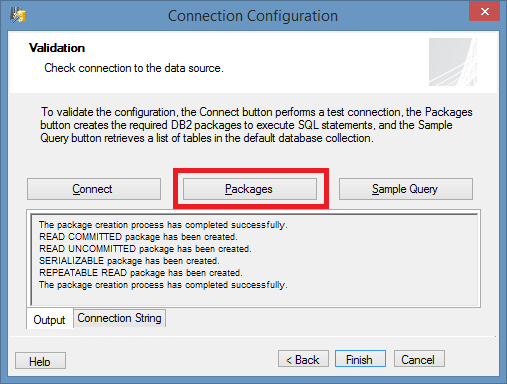Select 'READ UNCOMMITTED package has been created.' line
Viewport: 507px width, 384px height.
coord(145,249)
